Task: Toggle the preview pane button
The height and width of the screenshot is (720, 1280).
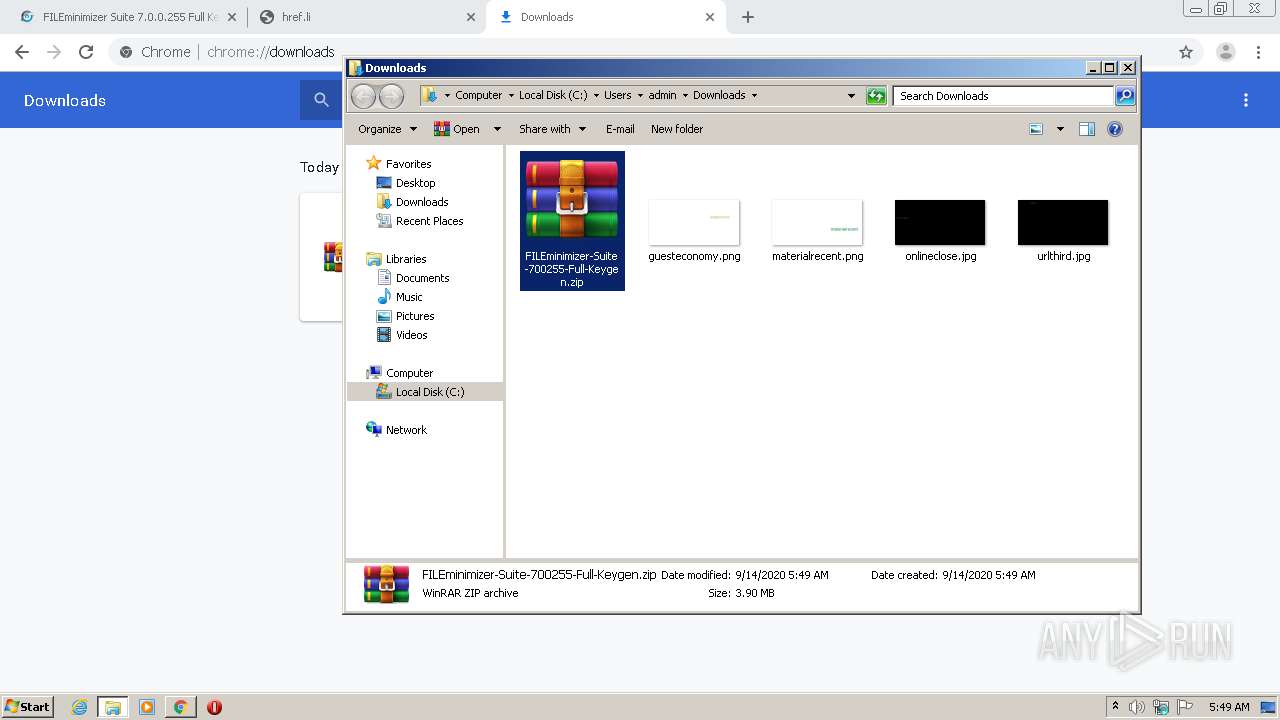Action: click(x=1087, y=129)
